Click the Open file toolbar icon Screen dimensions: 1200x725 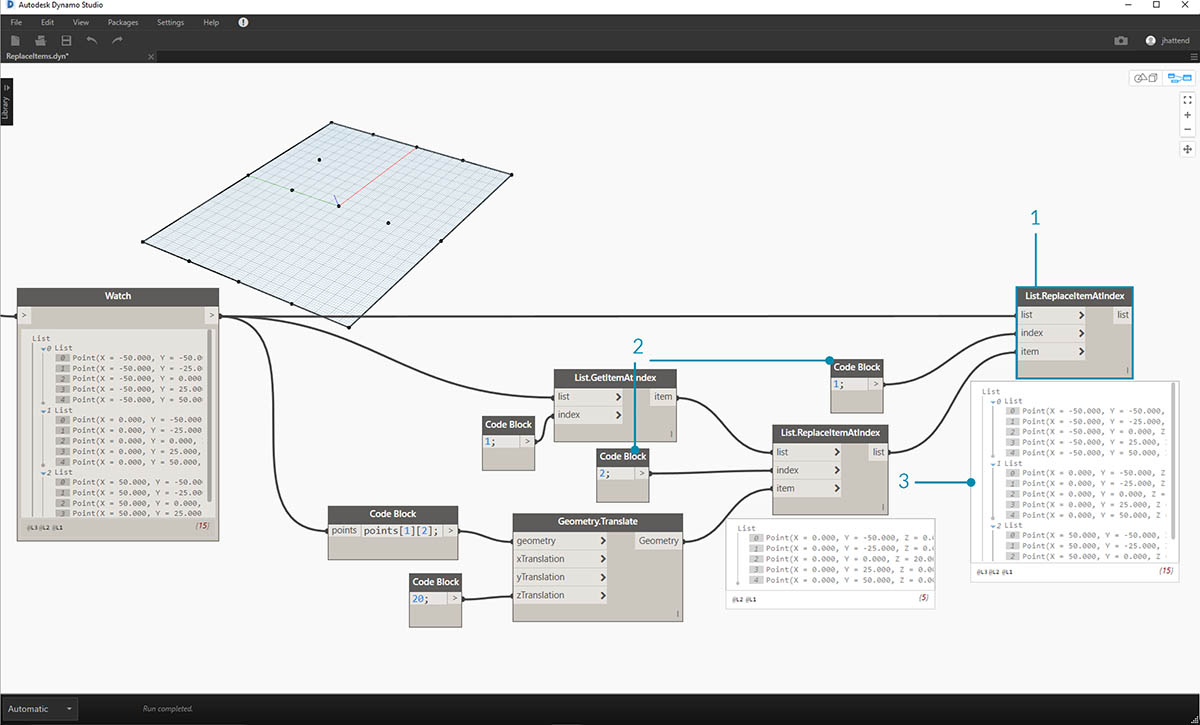click(41, 40)
